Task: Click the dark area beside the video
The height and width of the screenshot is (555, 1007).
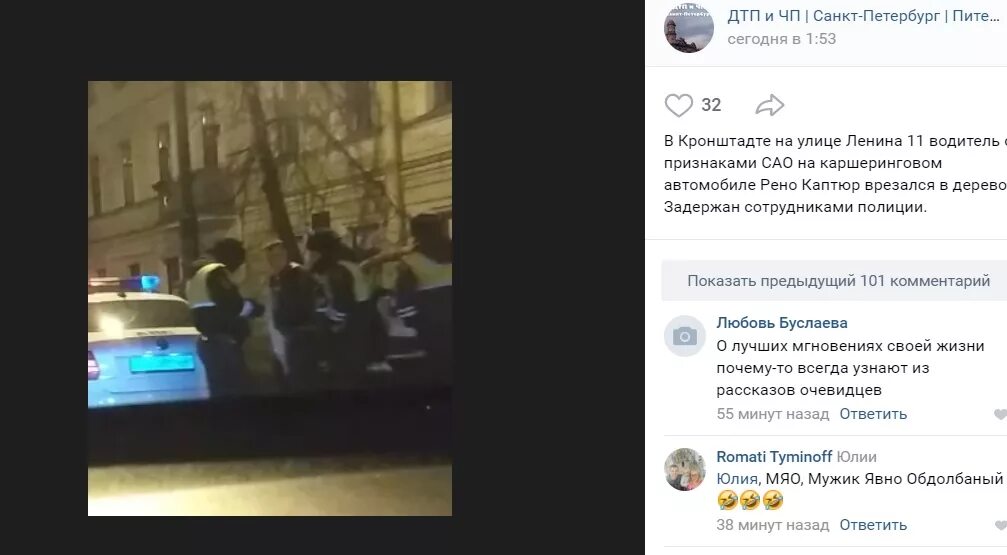Action: click(546, 276)
